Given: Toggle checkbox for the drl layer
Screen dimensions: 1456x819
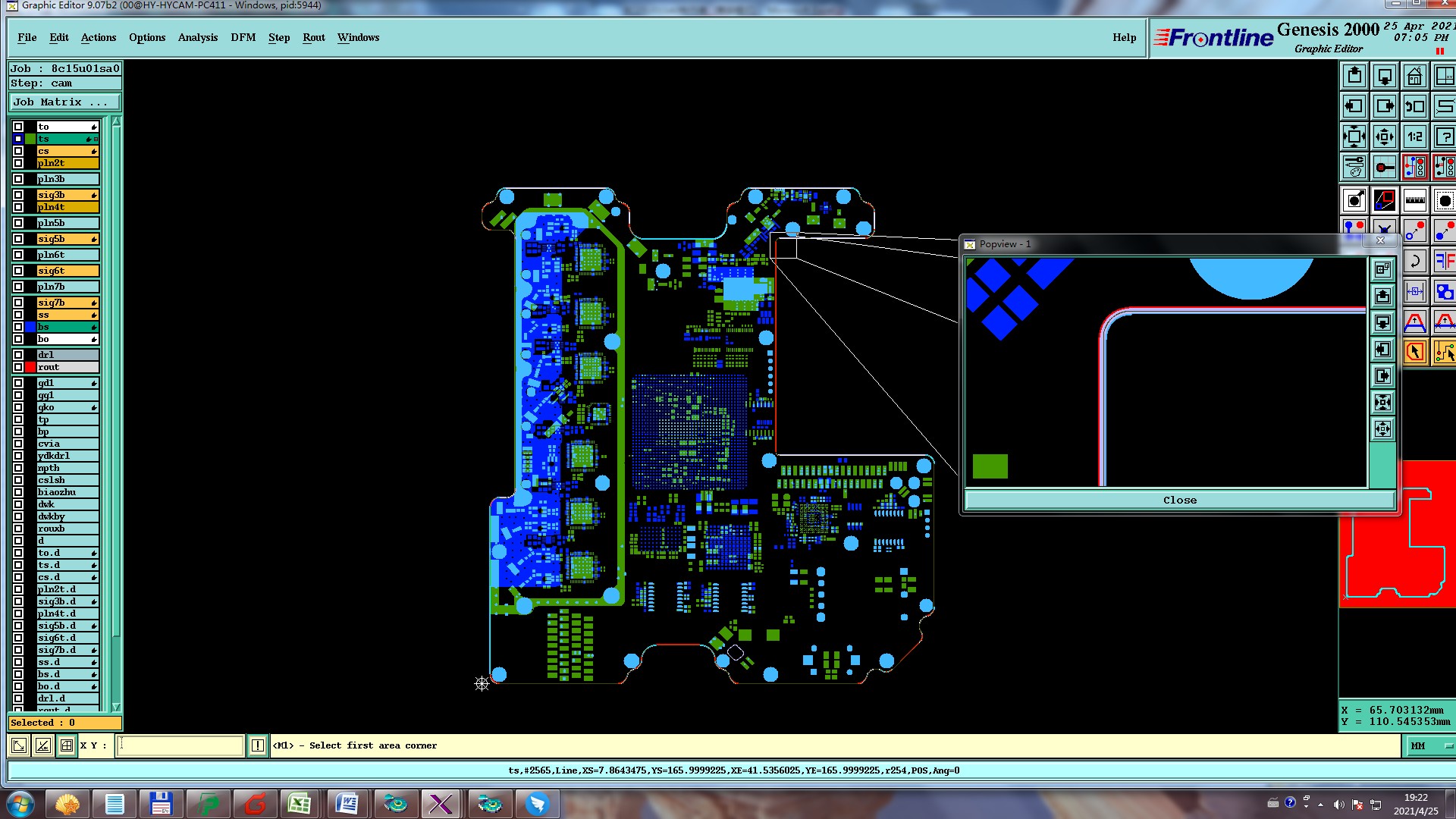Looking at the screenshot, I should tap(18, 355).
